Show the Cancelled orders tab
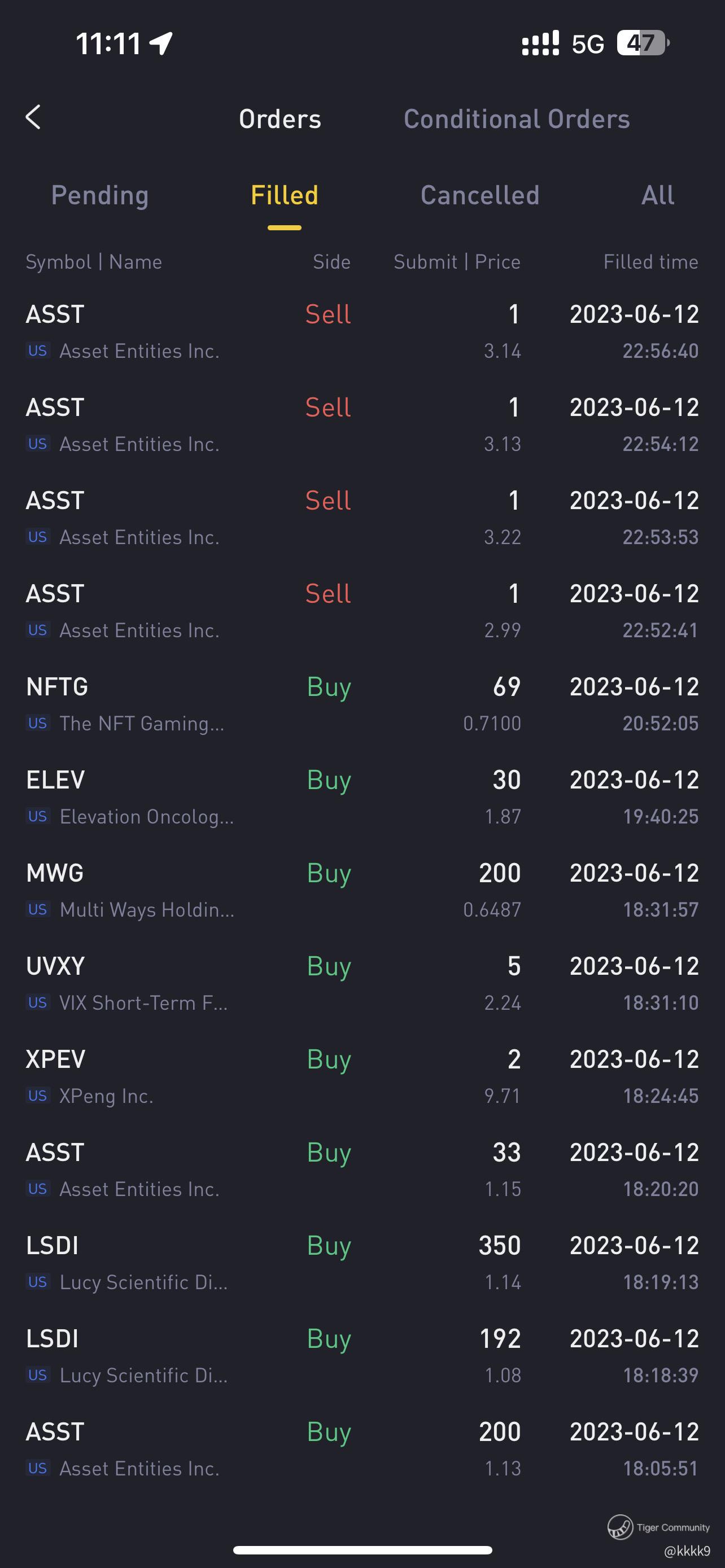This screenshot has width=725, height=1568. click(480, 195)
